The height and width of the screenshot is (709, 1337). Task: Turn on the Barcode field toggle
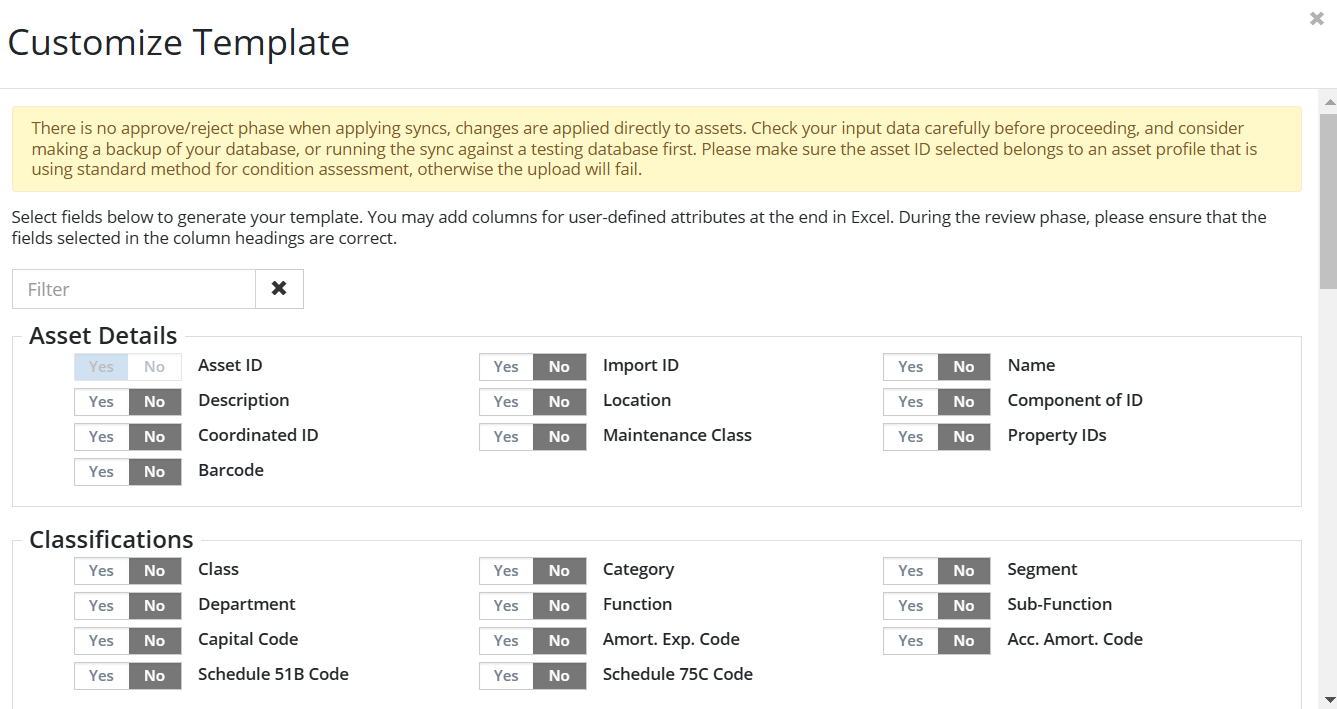pyautogui.click(x=101, y=472)
